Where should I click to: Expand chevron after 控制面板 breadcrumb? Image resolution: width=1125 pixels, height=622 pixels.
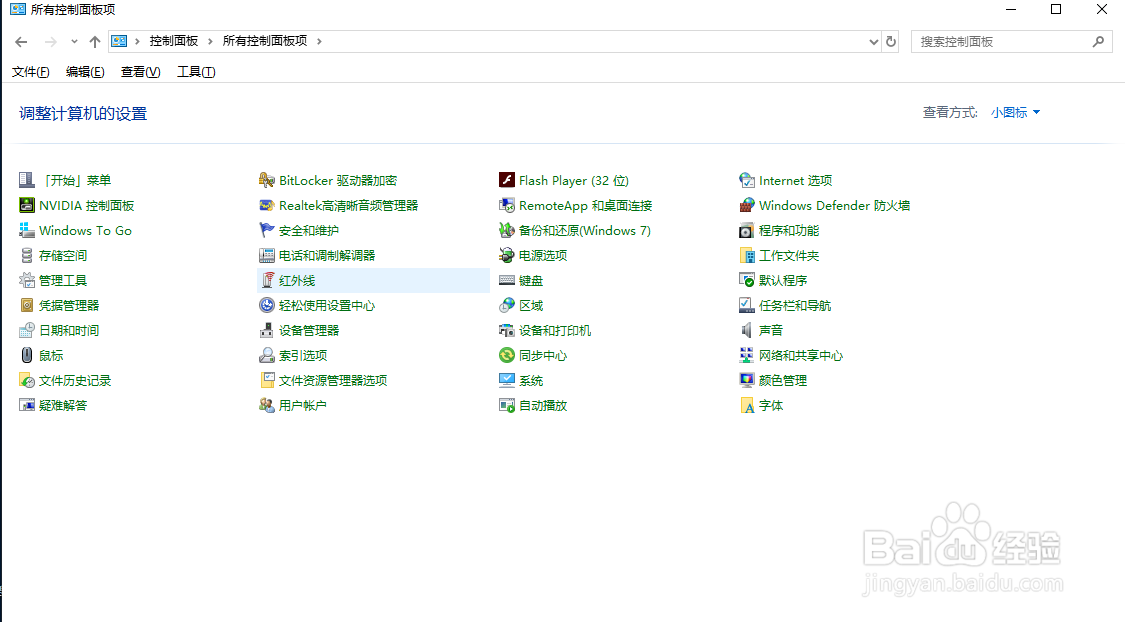(x=210, y=42)
